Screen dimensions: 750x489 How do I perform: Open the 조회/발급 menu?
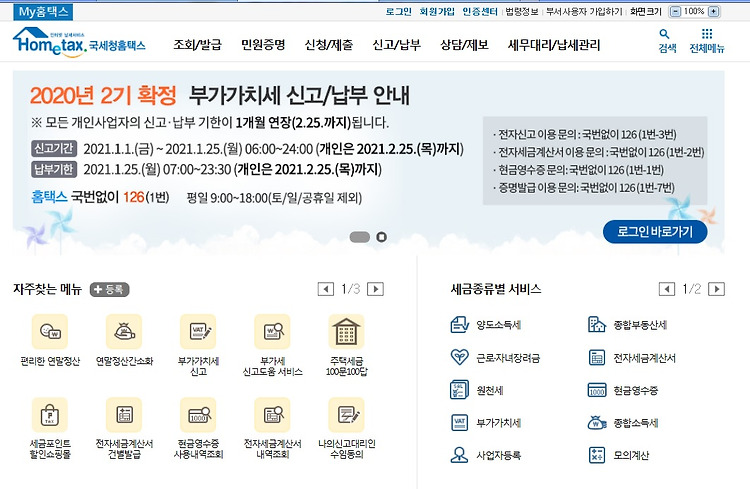(x=198, y=45)
